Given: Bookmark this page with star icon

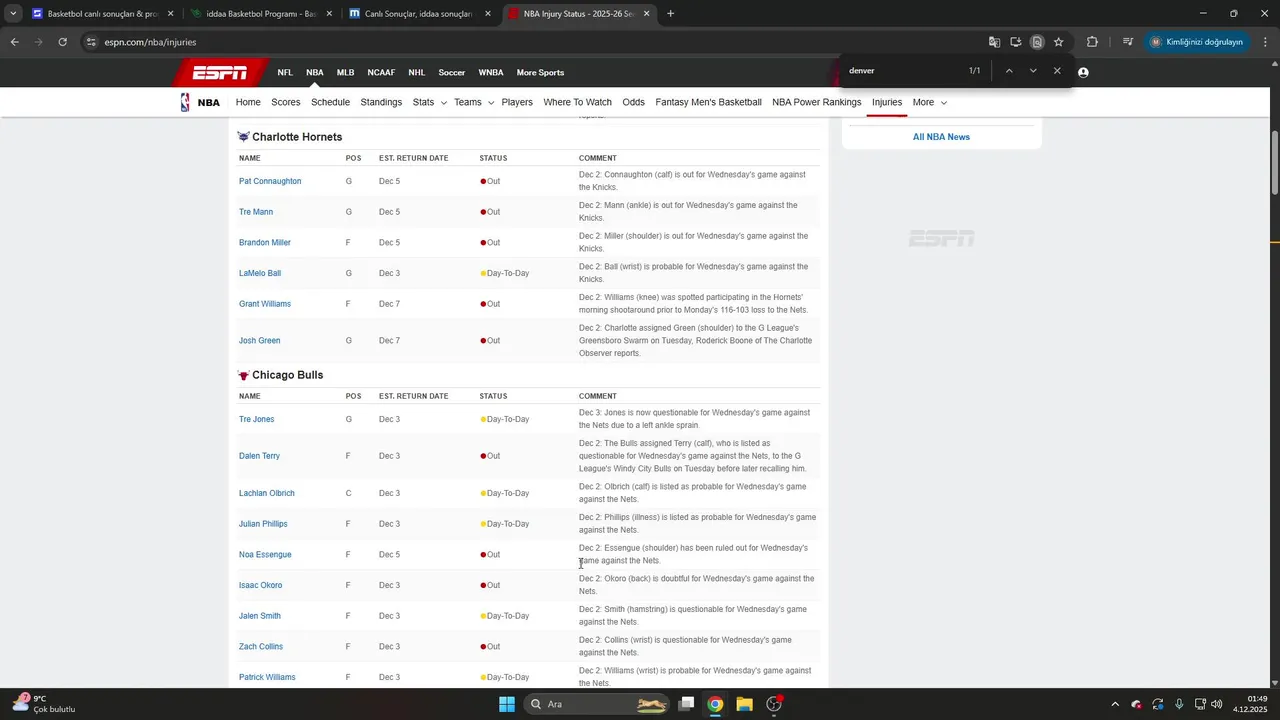Looking at the screenshot, I should click(x=1058, y=42).
